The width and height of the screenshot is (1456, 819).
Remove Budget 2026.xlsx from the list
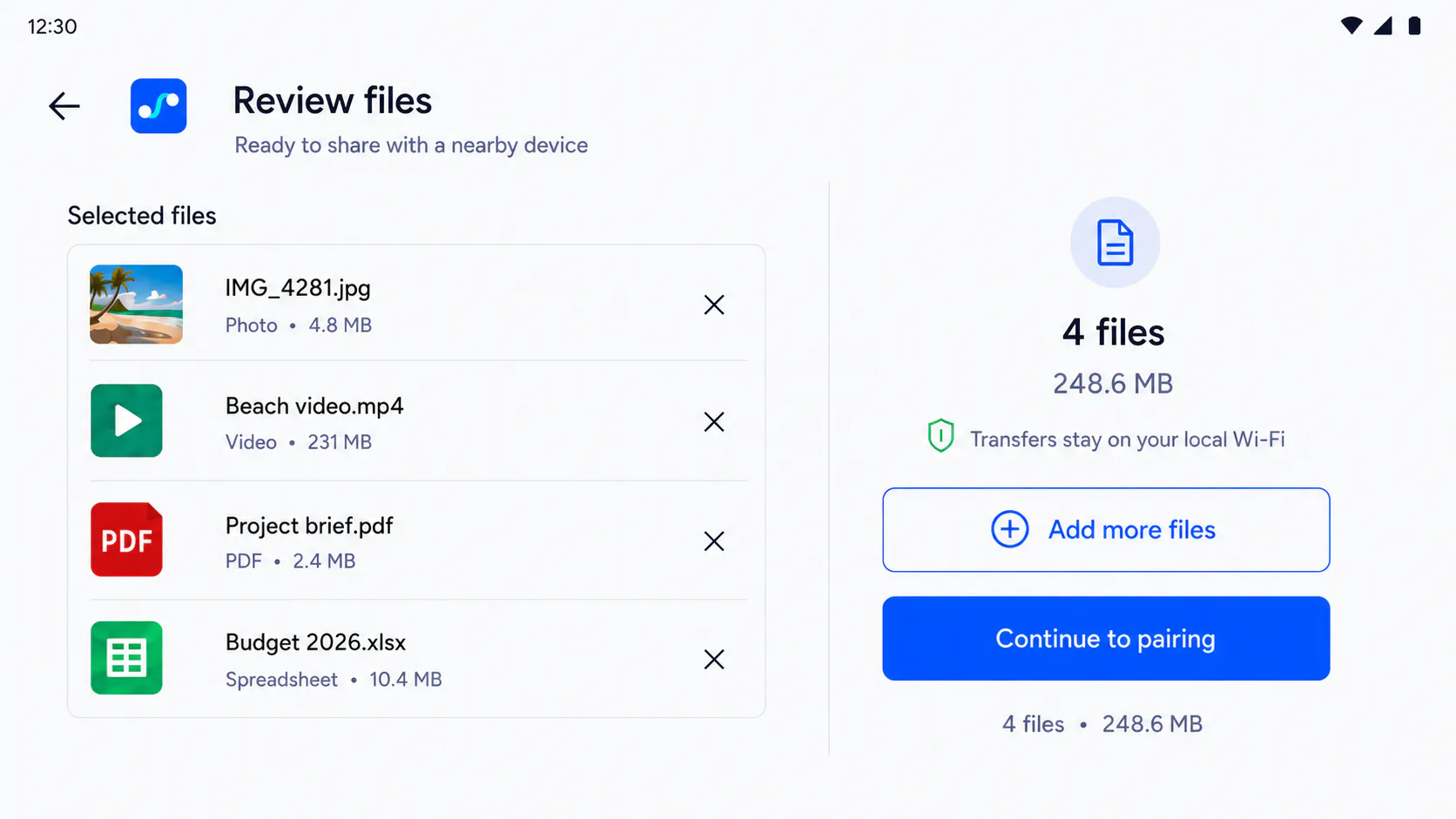714,660
